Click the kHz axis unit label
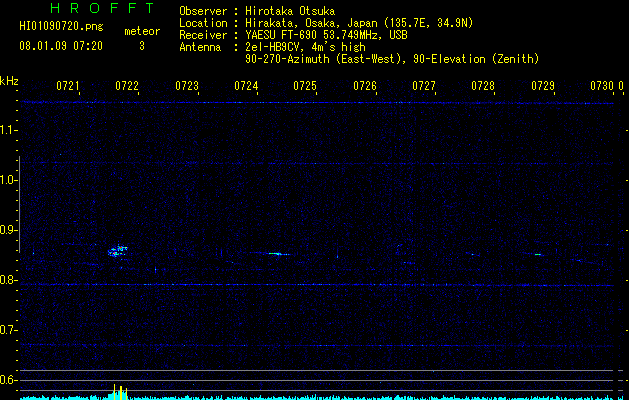Image resolution: width=629 pixels, height=400 pixels. (x=9, y=81)
